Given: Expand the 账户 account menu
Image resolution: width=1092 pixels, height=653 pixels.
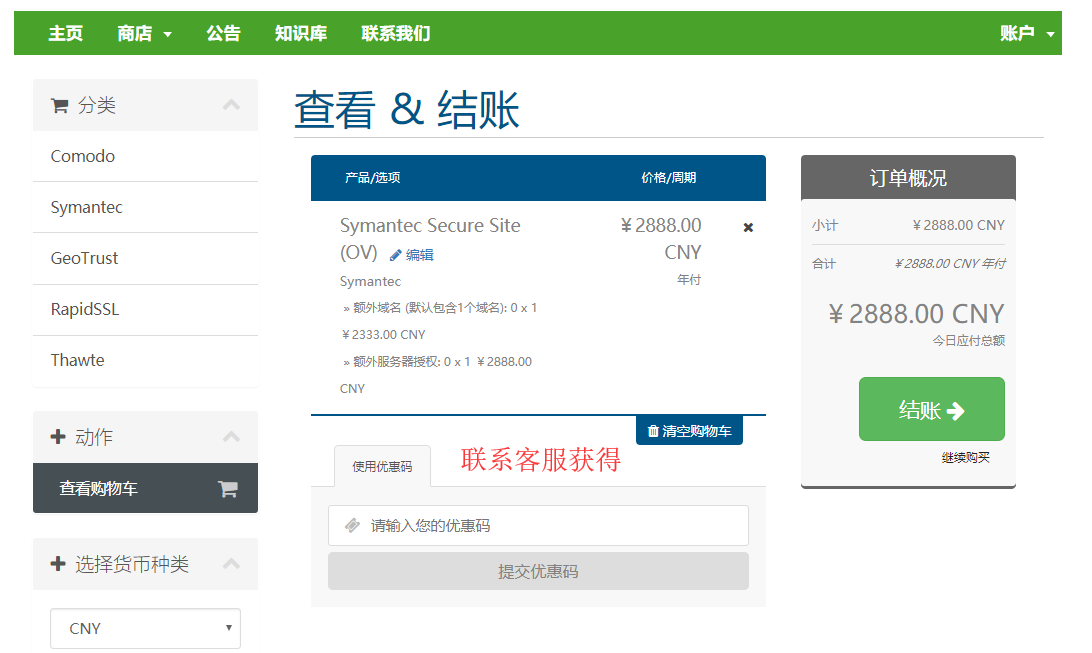Looking at the screenshot, I should coord(1027,33).
